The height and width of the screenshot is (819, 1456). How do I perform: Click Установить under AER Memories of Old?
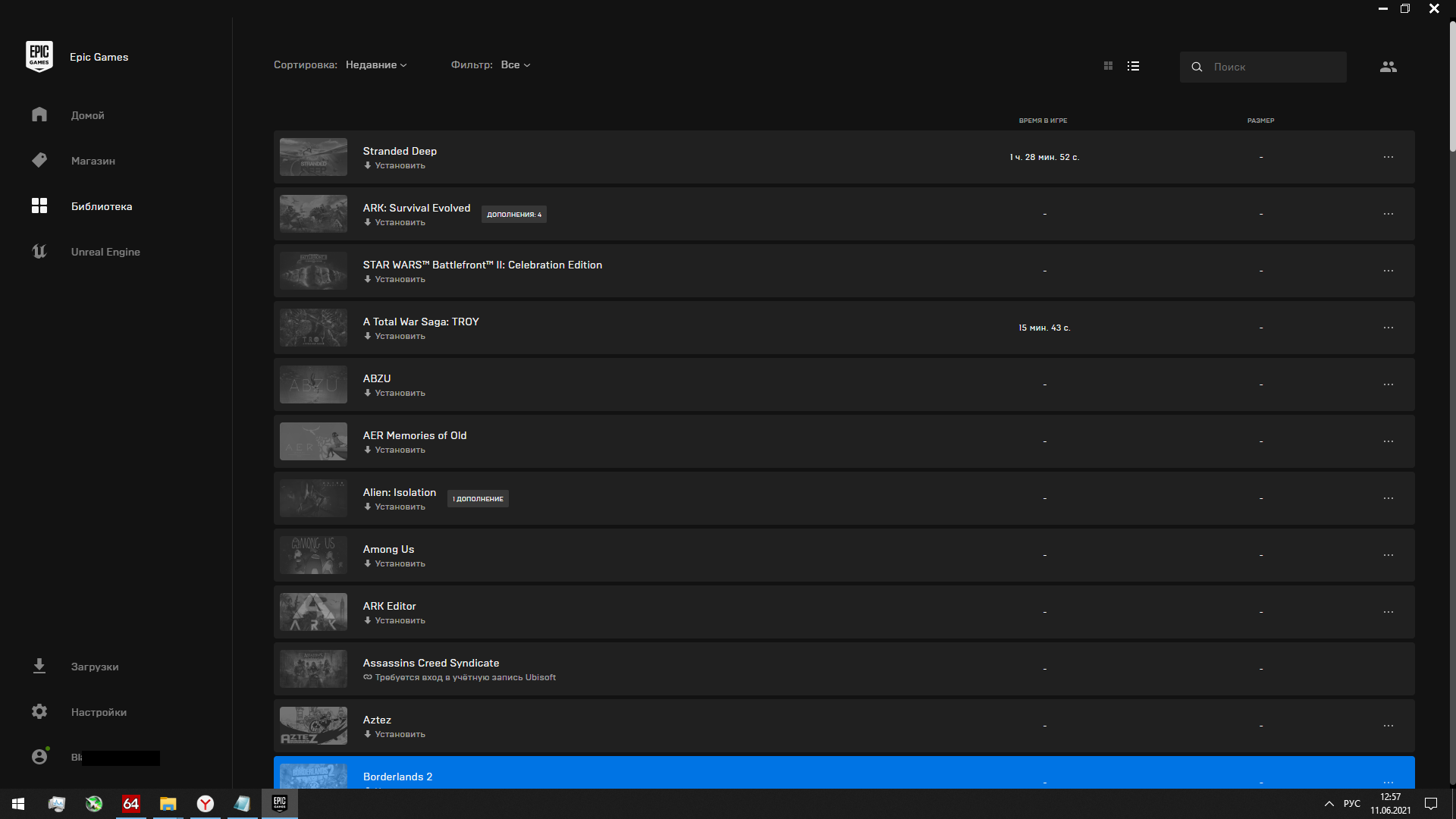[394, 450]
